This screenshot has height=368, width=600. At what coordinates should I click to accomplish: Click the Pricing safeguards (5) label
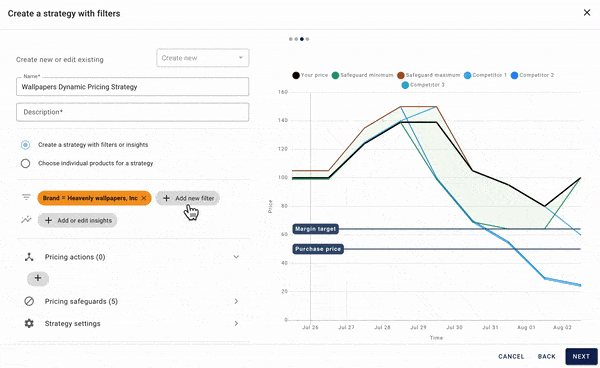(81, 301)
